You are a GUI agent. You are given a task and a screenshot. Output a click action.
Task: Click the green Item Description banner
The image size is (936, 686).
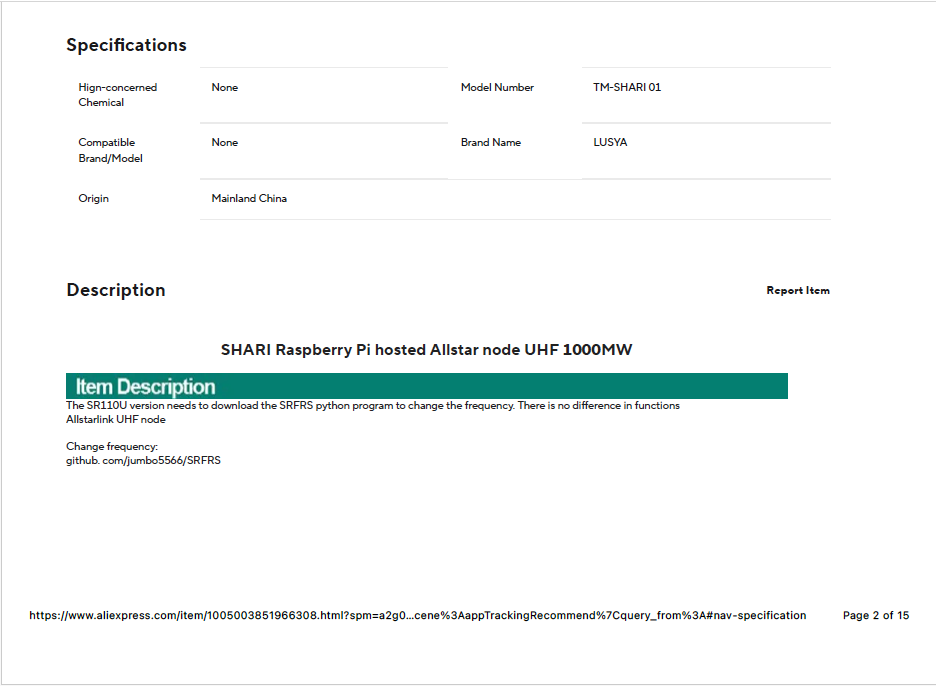tap(426, 386)
